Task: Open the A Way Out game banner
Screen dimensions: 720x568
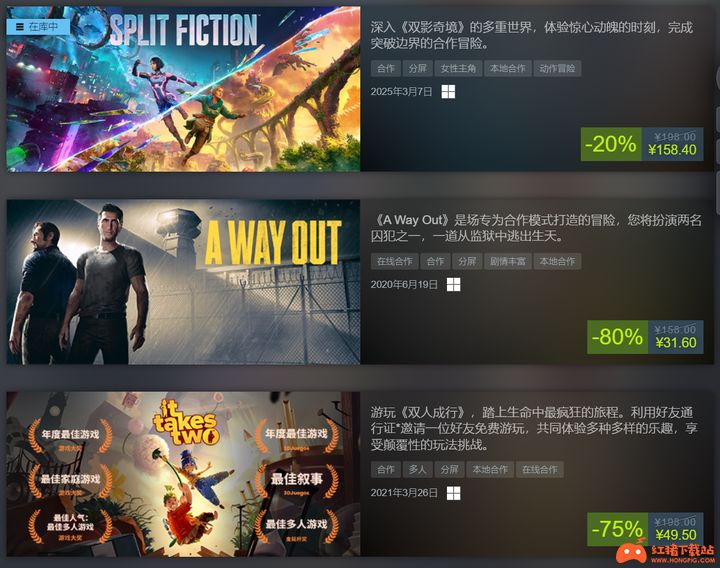Action: (183, 282)
